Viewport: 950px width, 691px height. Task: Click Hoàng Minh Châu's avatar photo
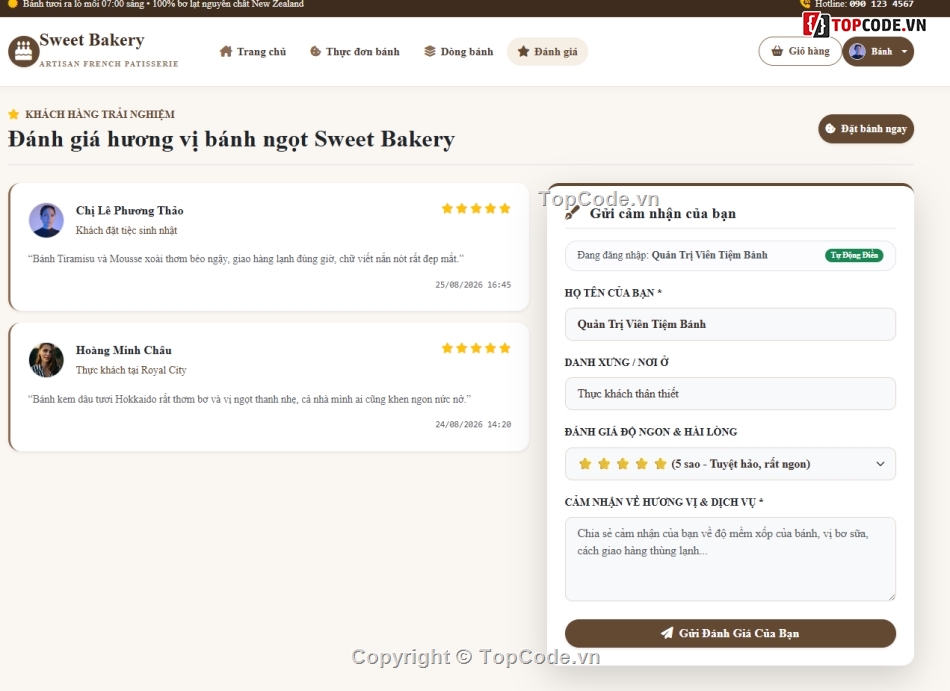pos(46,360)
